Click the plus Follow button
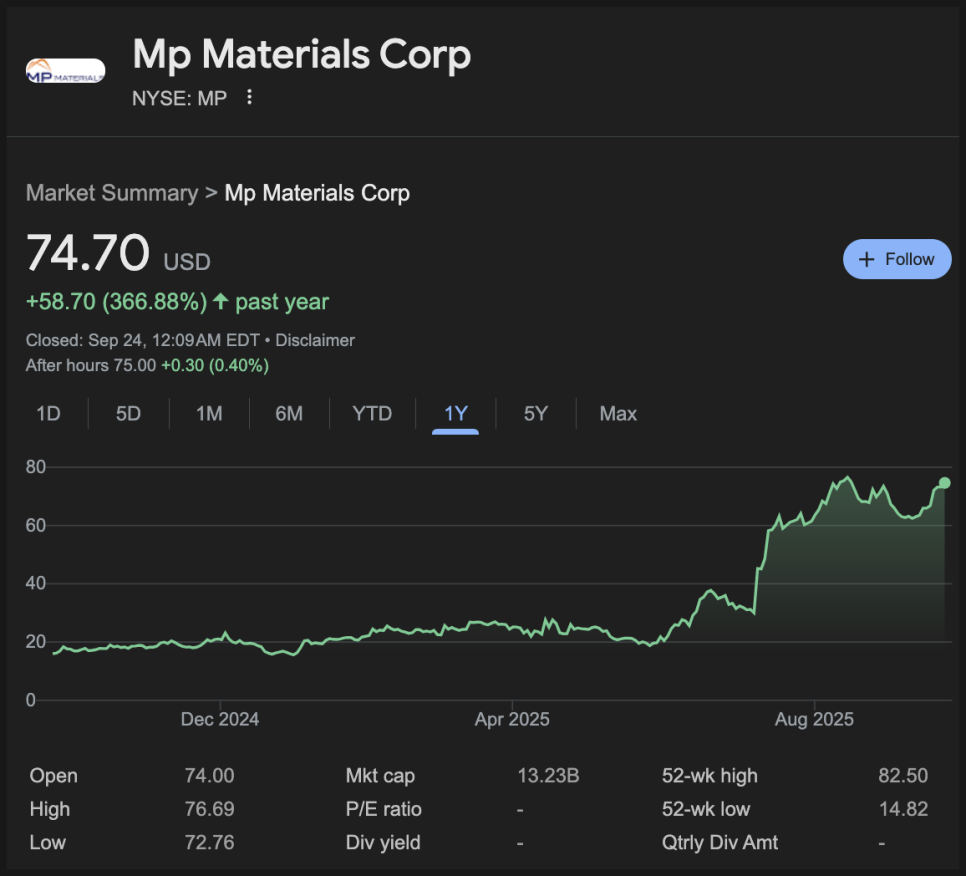The height and width of the screenshot is (876, 966). [896, 259]
